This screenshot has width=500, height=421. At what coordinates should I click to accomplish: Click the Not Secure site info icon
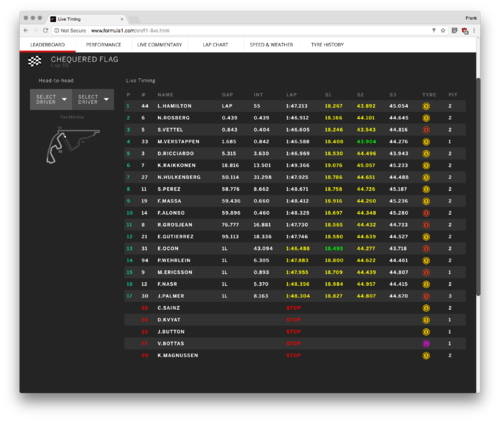point(57,30)
